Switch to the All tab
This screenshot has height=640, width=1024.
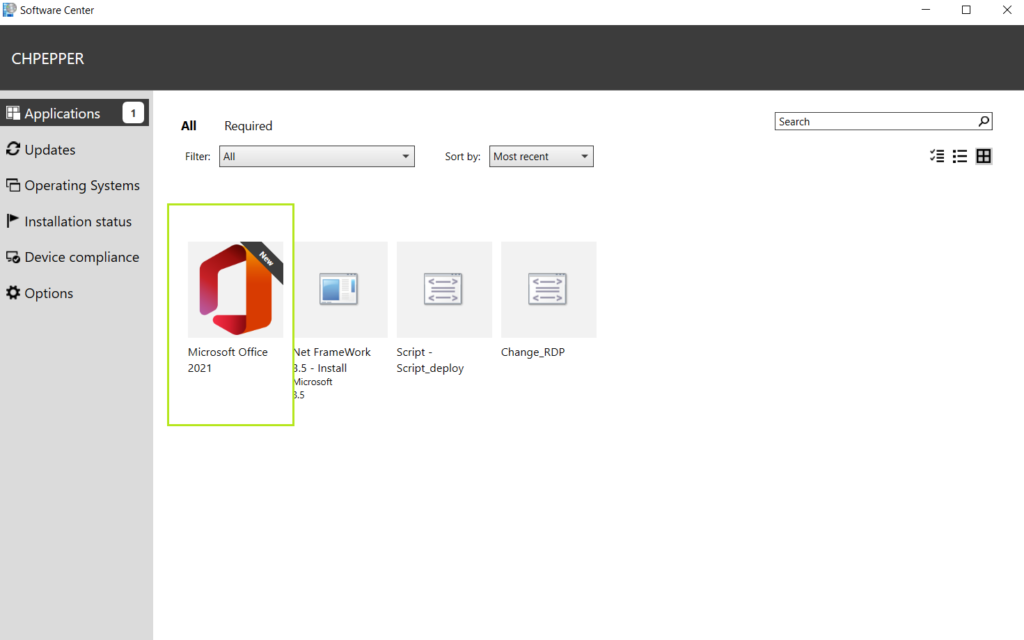[x=189, y=125]
